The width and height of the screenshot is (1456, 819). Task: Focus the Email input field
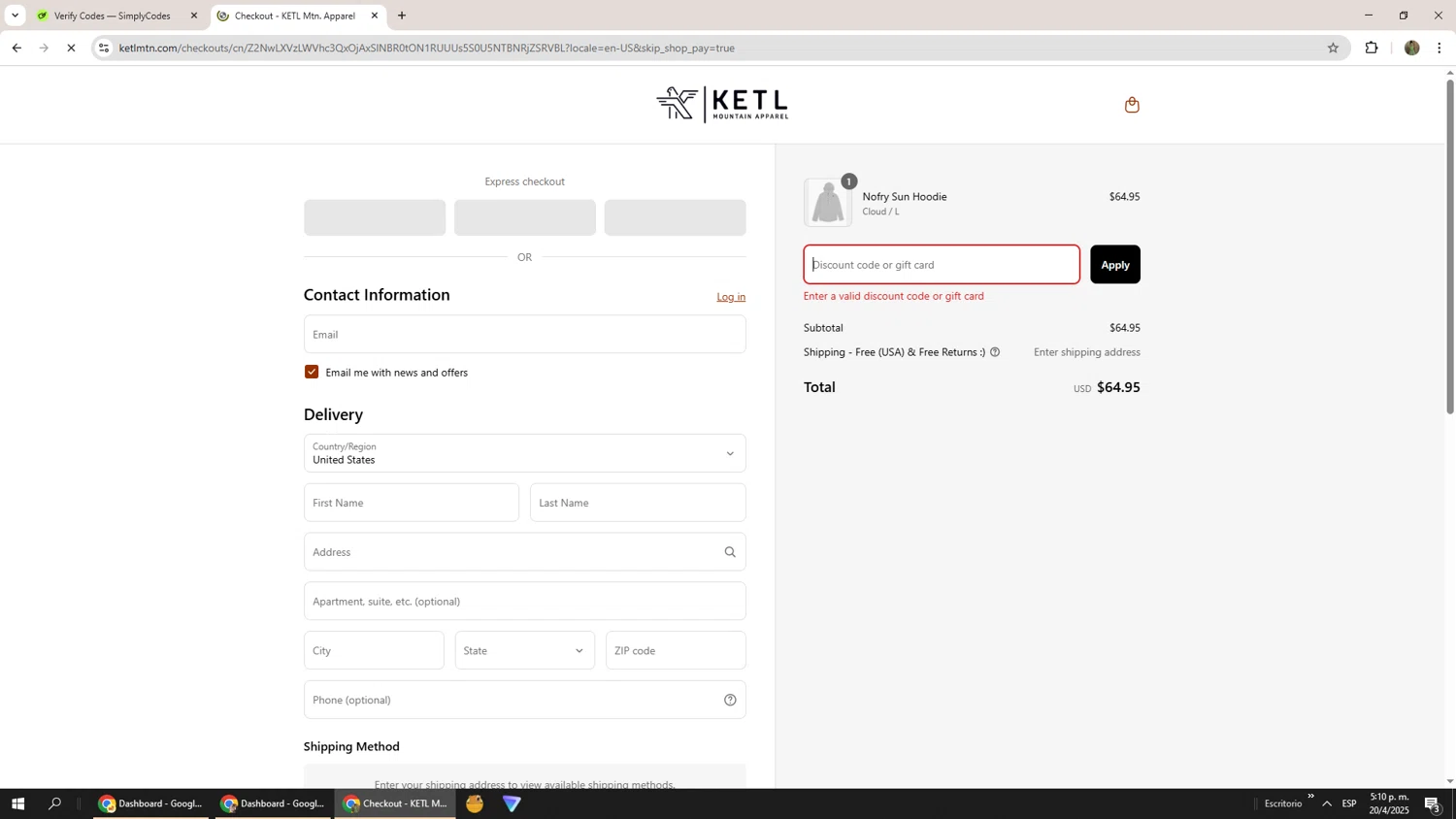pos(525,334)
